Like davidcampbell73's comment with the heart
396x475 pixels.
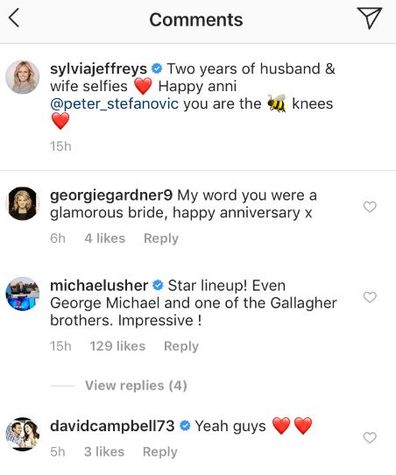(370, 437)
